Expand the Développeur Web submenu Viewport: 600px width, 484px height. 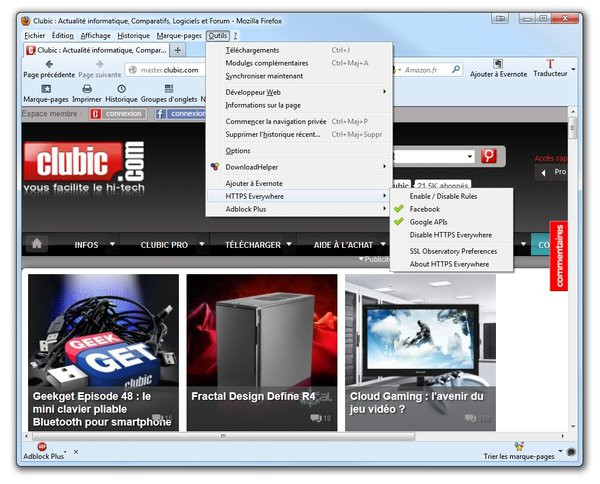tap(384, 91)
